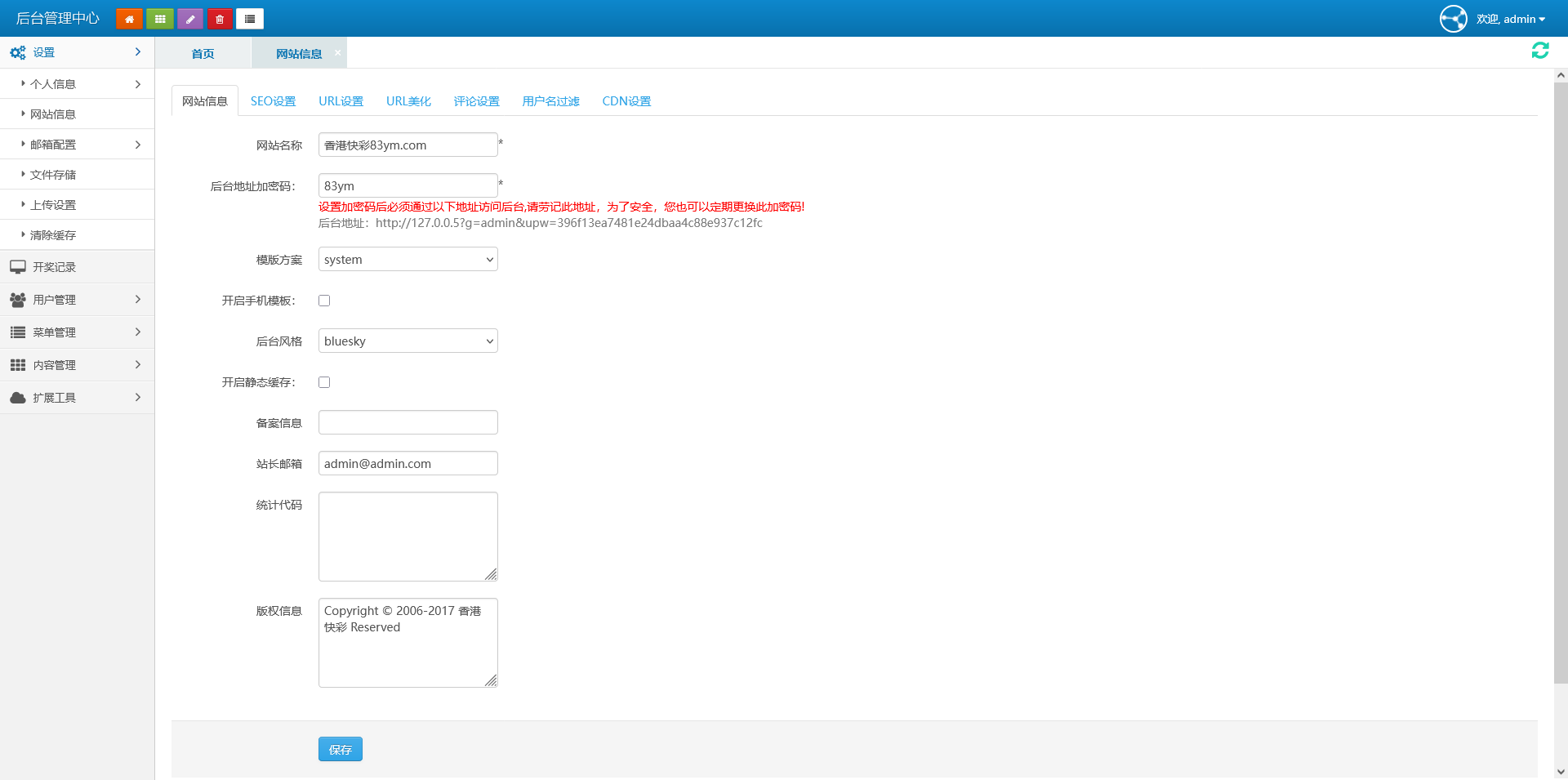Click the grid icon beside 内容管理

click(18, 365)
